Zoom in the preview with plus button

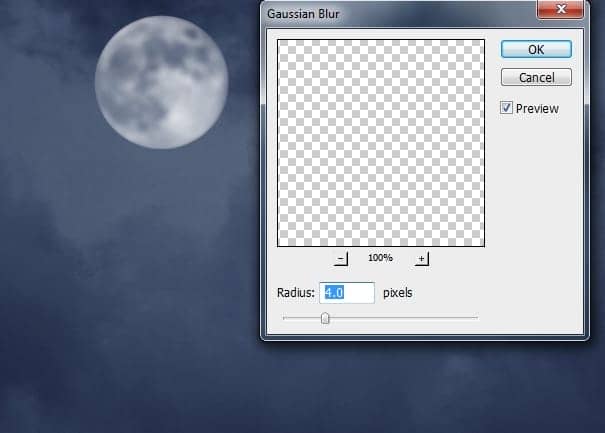[x=421, y=259]
